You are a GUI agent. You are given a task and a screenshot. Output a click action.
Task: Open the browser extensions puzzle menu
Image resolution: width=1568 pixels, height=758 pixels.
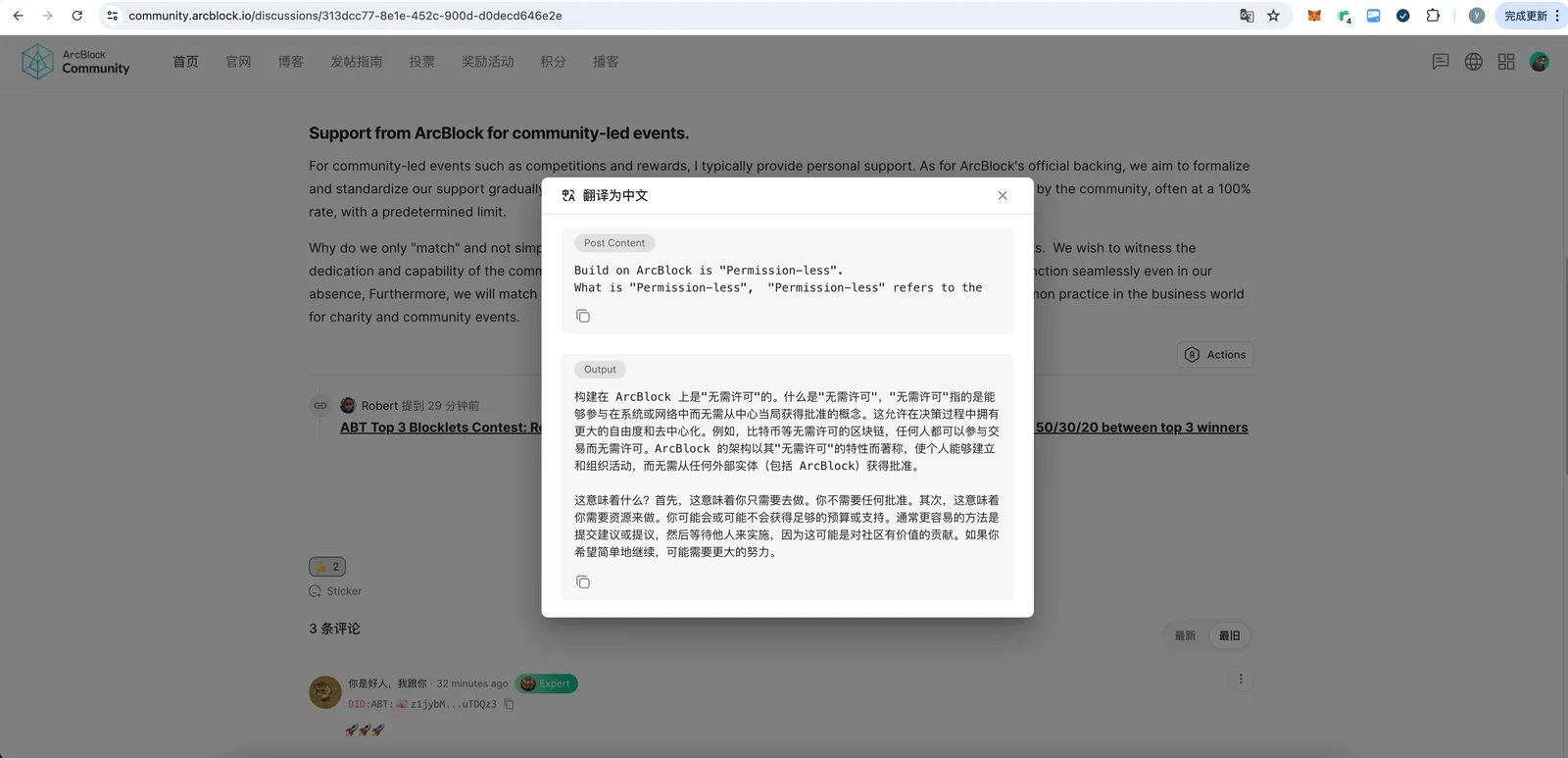coord(1433,16)
